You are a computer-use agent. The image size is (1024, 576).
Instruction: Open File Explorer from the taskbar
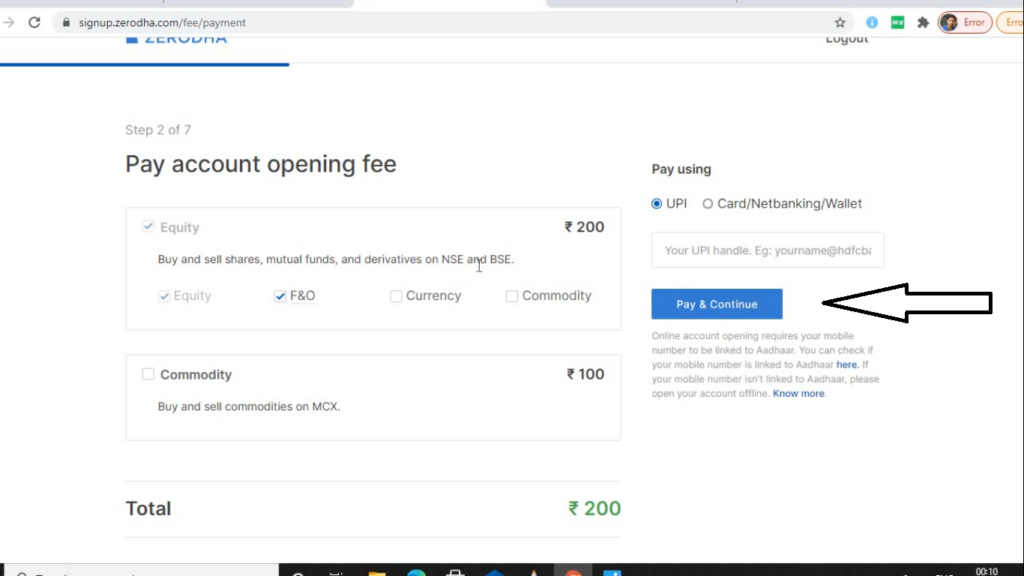(x=377, y=572)
